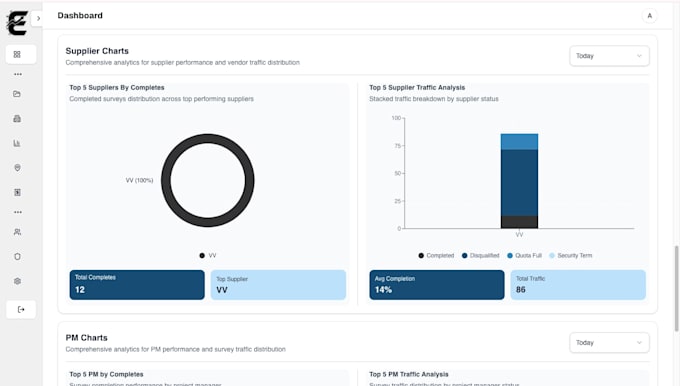
Task: Click the logout icon in the sidebar
Action: (21, 309)
